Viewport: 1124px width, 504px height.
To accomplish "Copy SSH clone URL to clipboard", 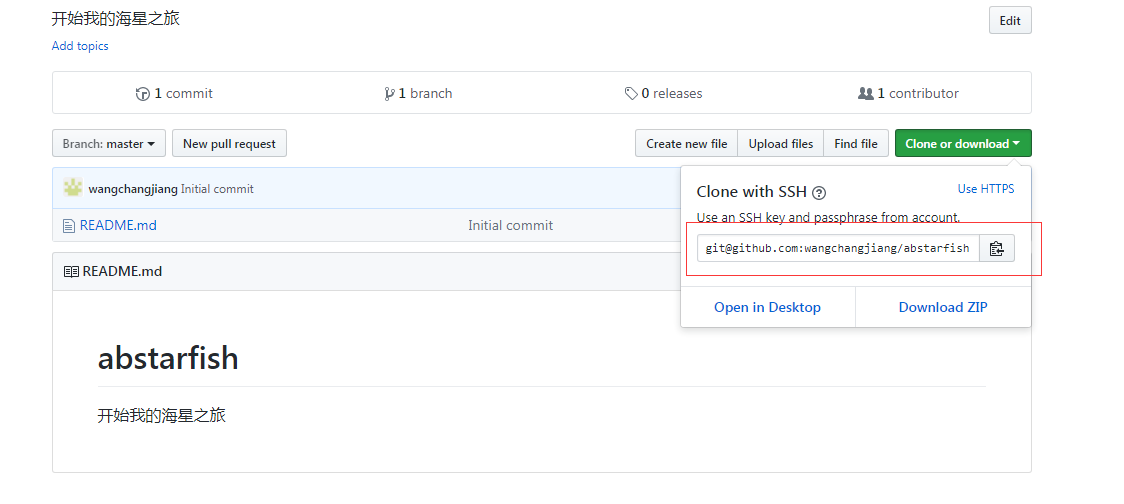I will pyautogui.click(x=996, y=249).
